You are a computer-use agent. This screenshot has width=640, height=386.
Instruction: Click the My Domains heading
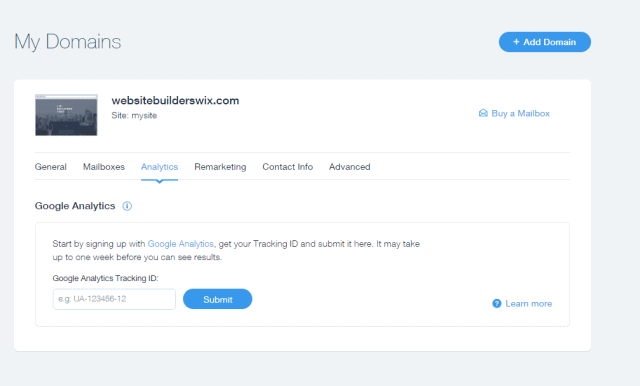(x=68, y=42)
